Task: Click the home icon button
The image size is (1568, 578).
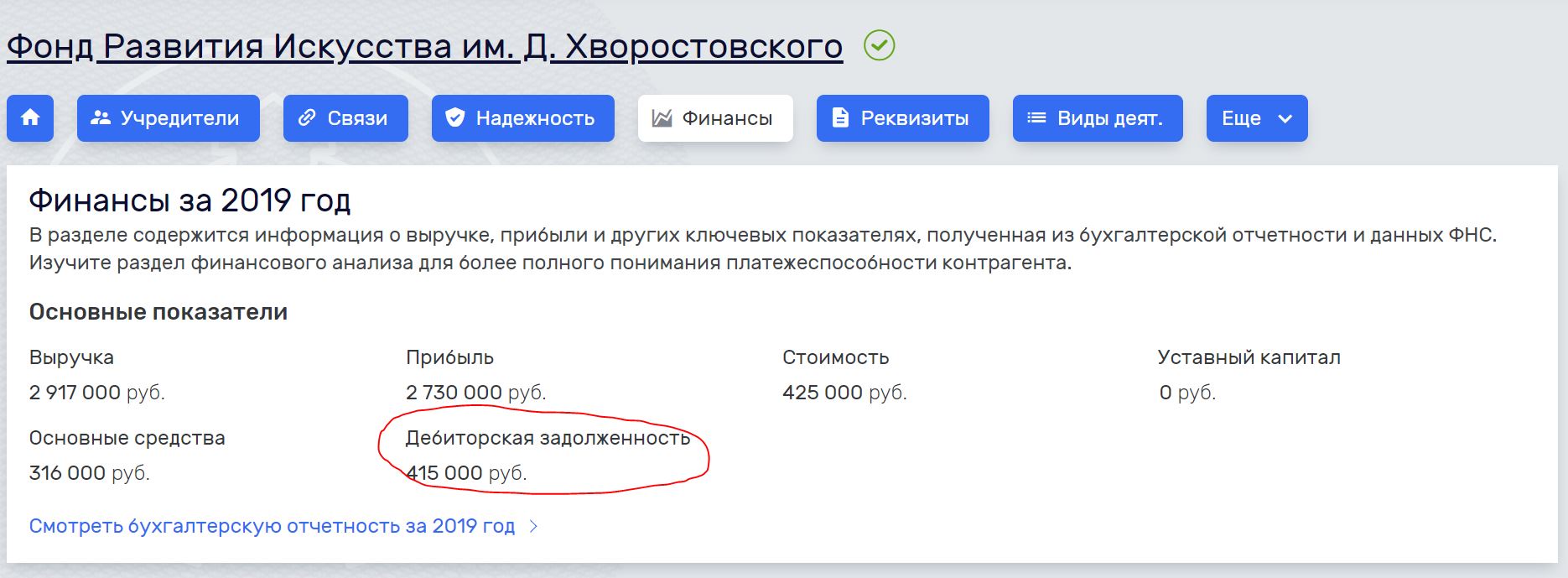Action: (30, 118)
